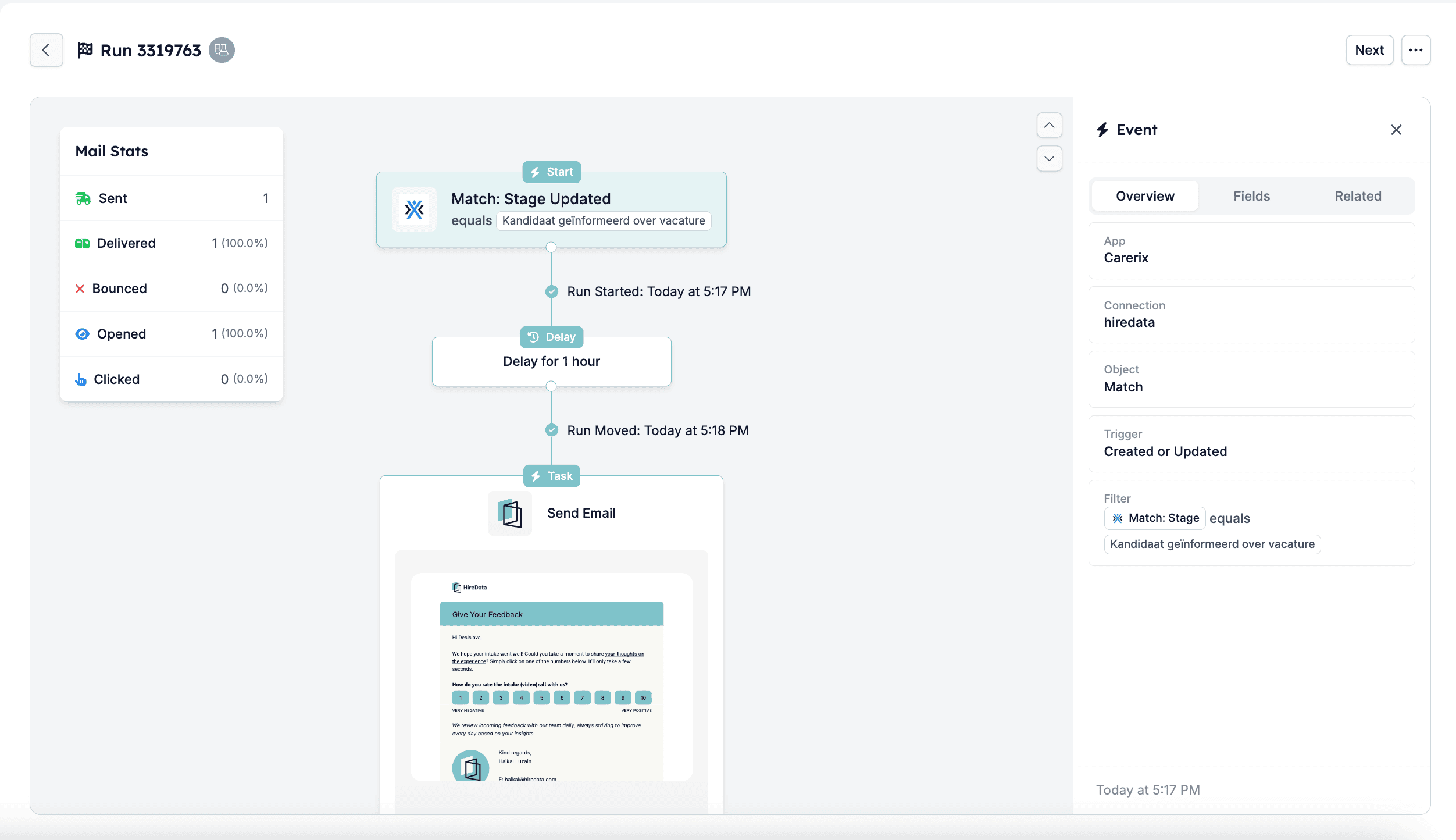Click the Trigger Created or Updated card
1456x840 pixels.
(x=1251, y=444)
